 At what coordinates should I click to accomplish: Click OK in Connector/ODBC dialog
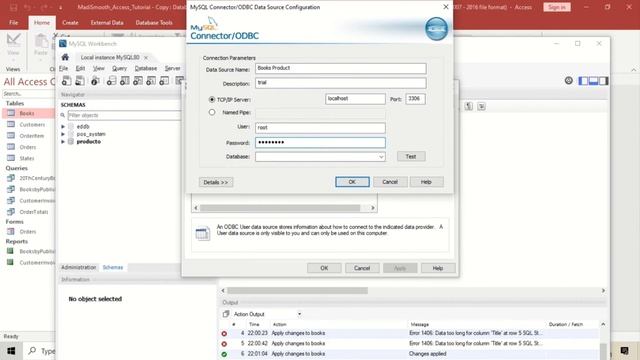[352, 182]
